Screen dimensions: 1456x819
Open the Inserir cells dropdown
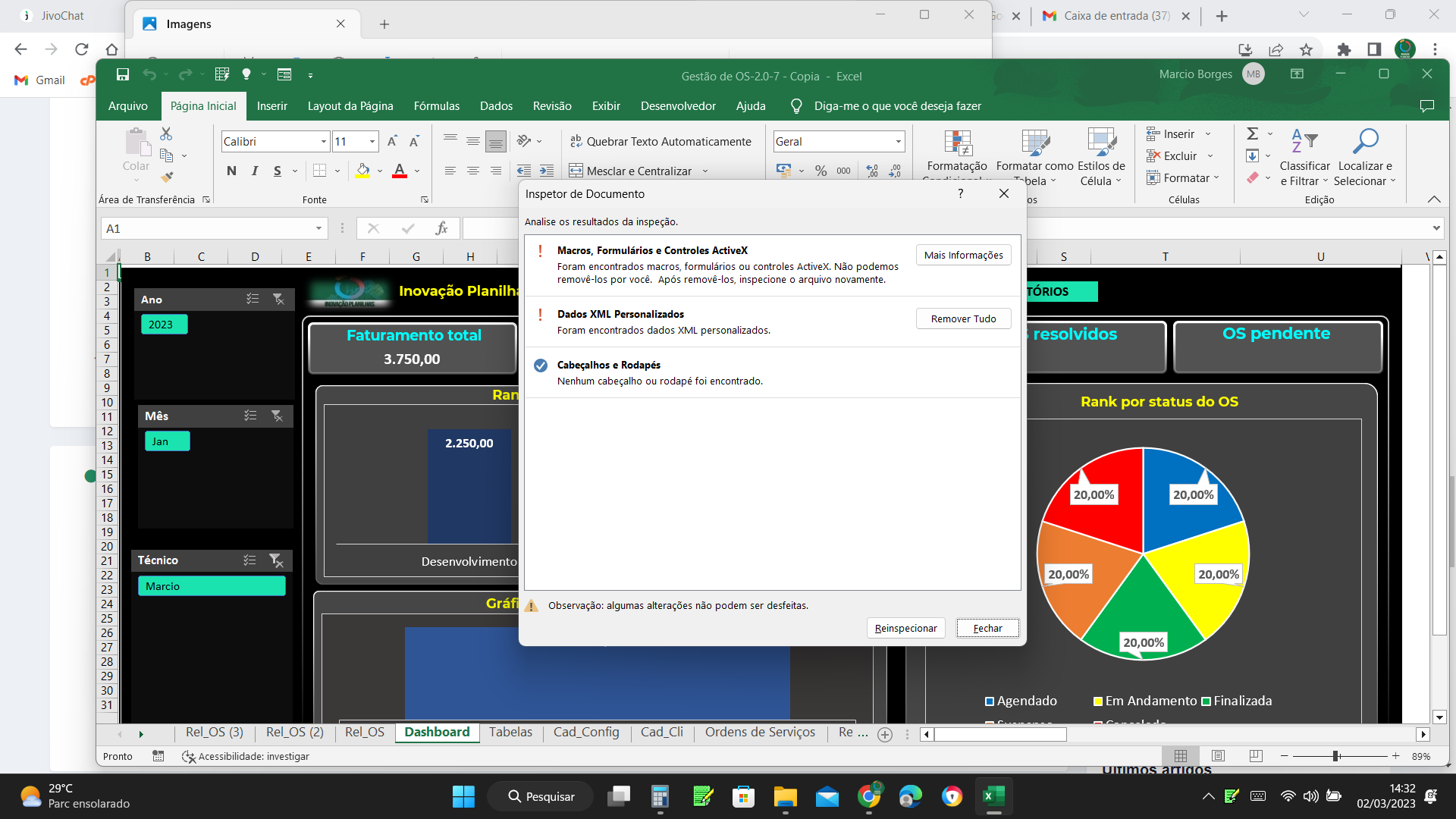click(1208, 134)
